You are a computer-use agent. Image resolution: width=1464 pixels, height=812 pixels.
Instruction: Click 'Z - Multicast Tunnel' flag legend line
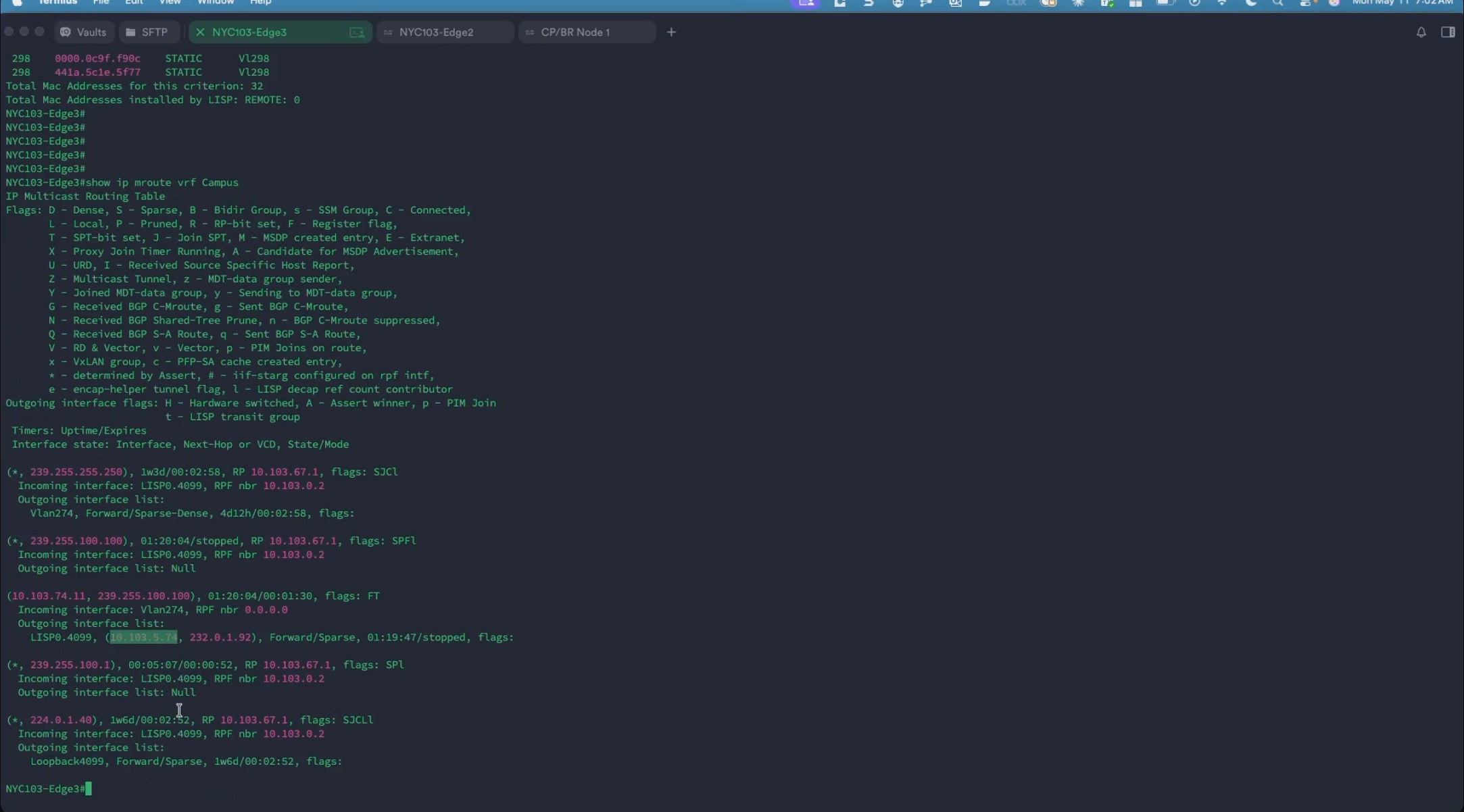[195, 278]
